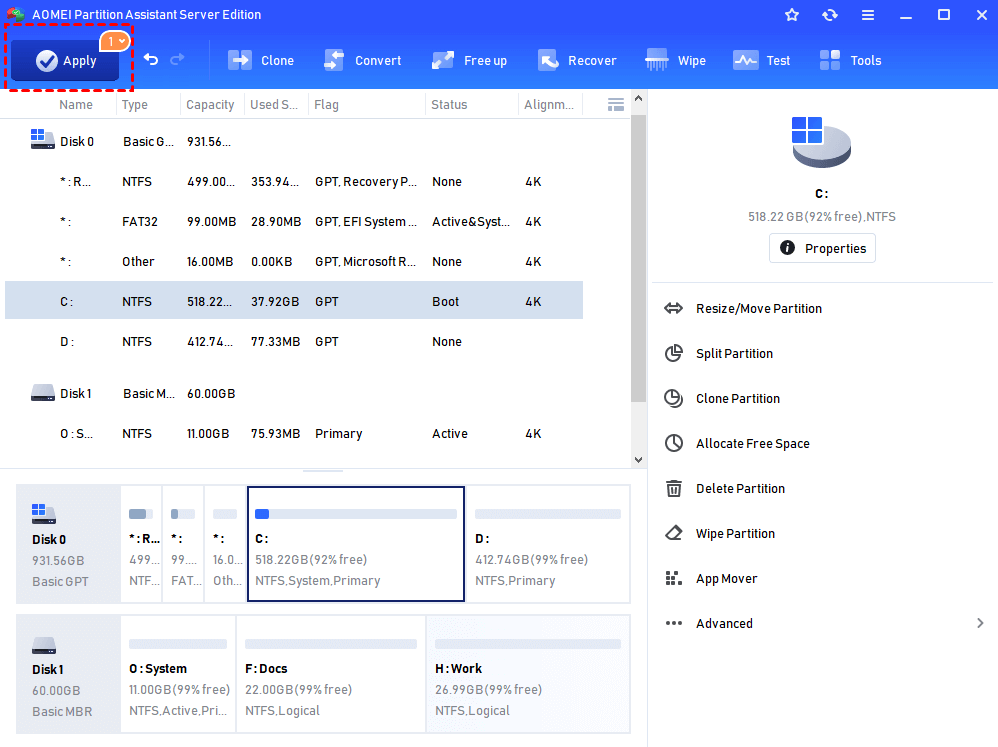Select the *:R... recovery block in disk map
The height and width of the screenshot is (747, 998).
pos(141,544)
